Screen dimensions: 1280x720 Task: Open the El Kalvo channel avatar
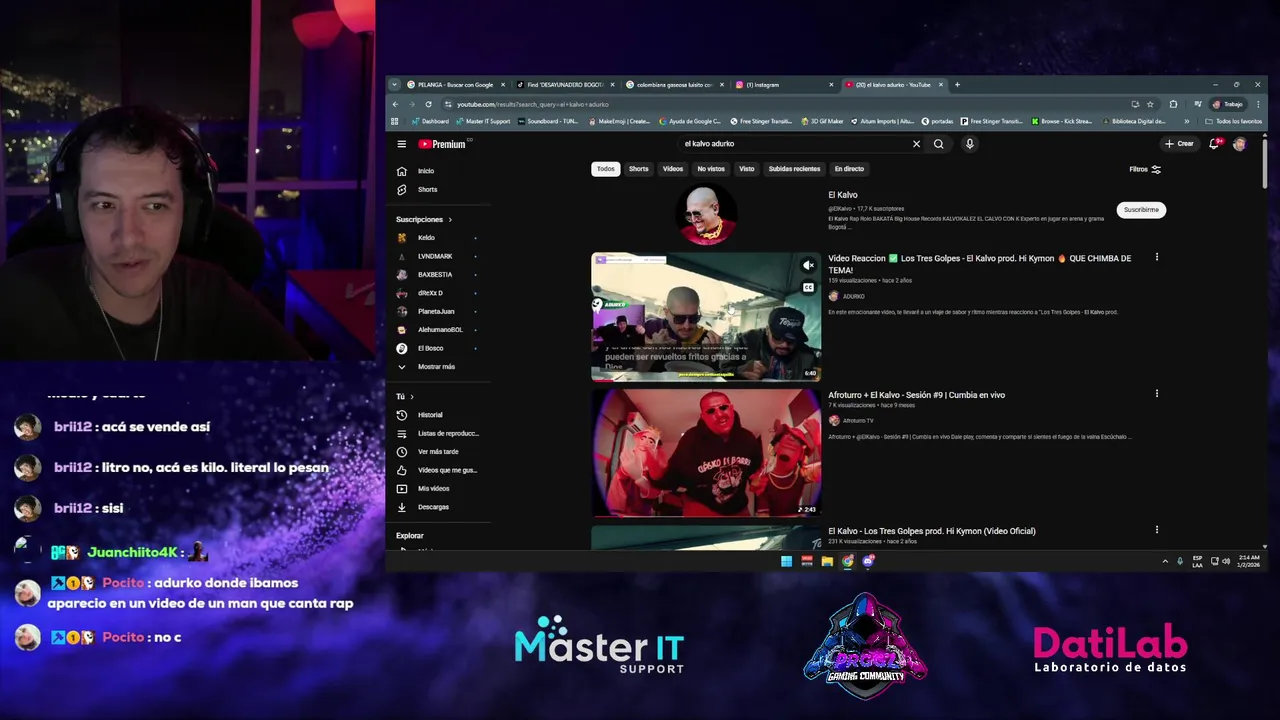click(706, 215)
